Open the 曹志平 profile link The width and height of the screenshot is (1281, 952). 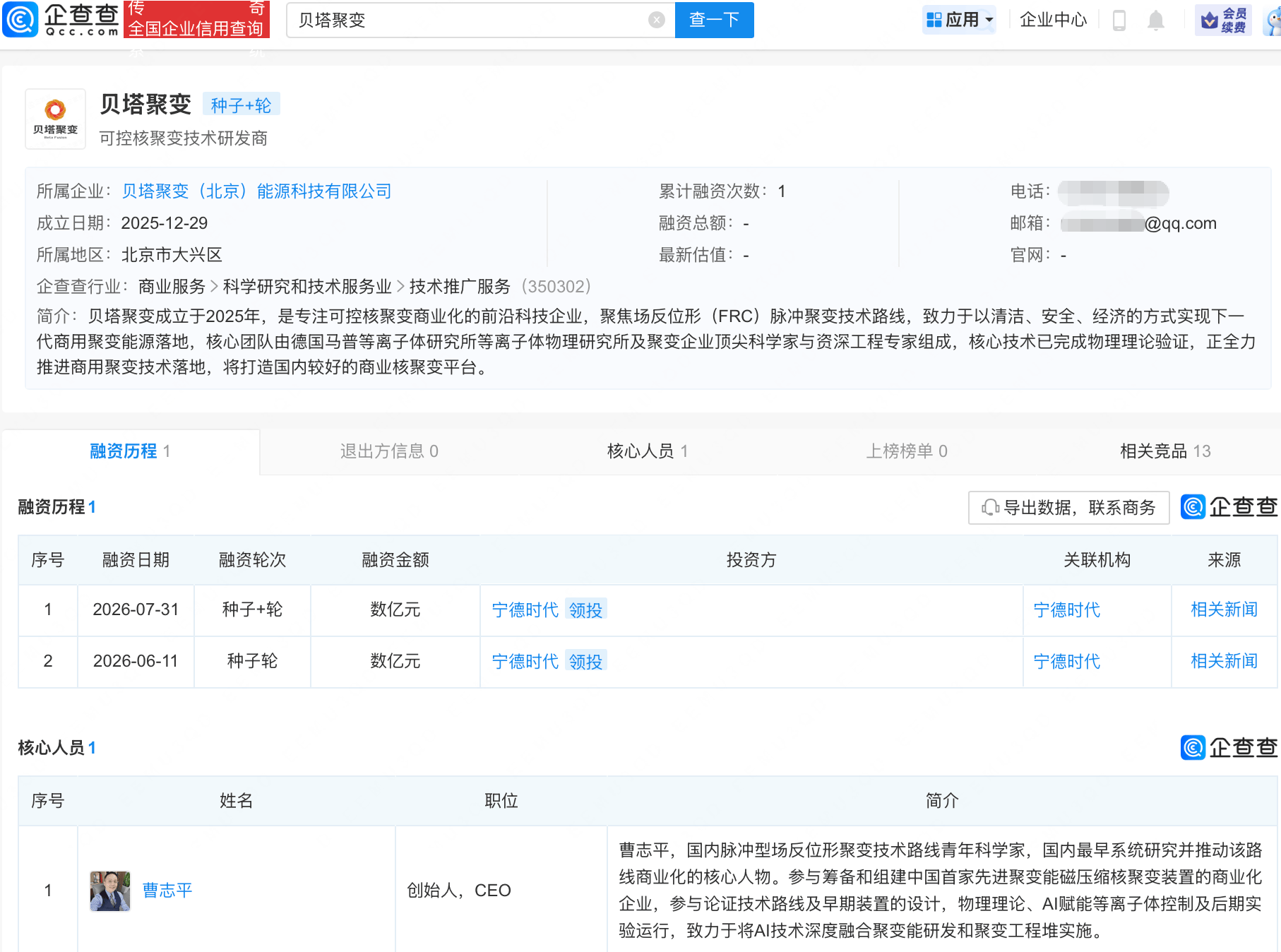click(x=167, y=891)
